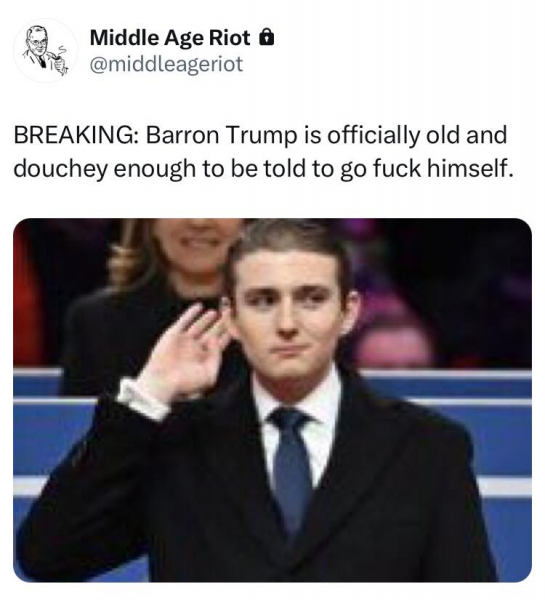Open the attached tweet photo
545x600 pixels.
272,400
